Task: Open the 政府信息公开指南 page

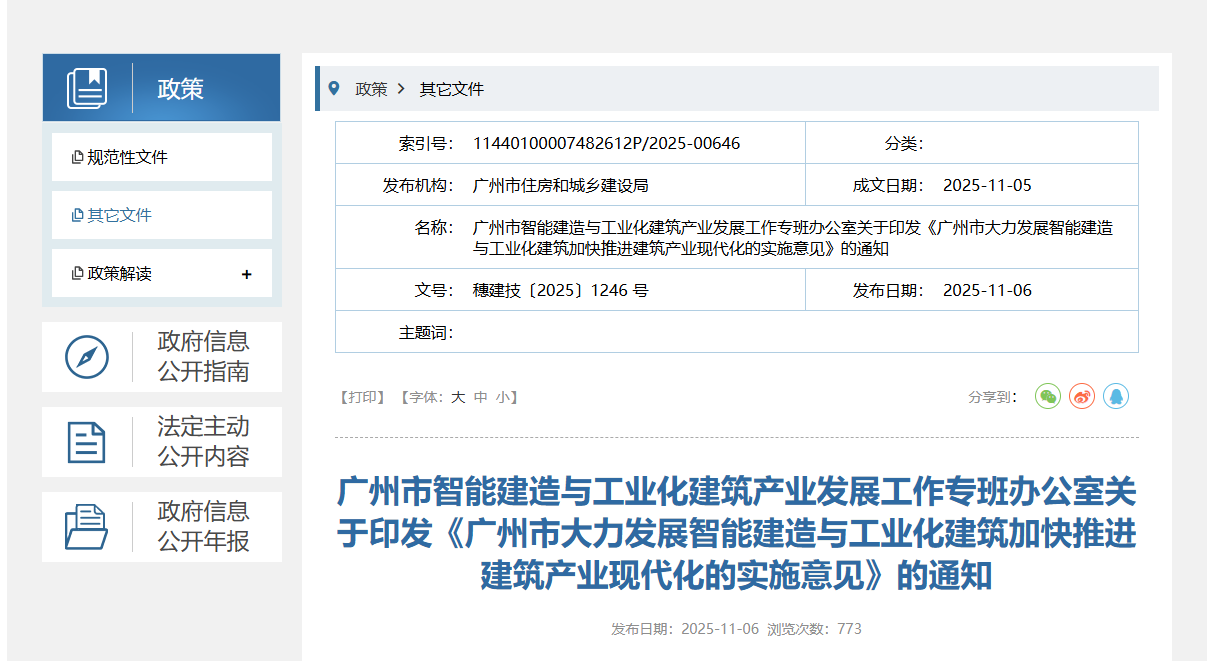Action: point(201,356)
